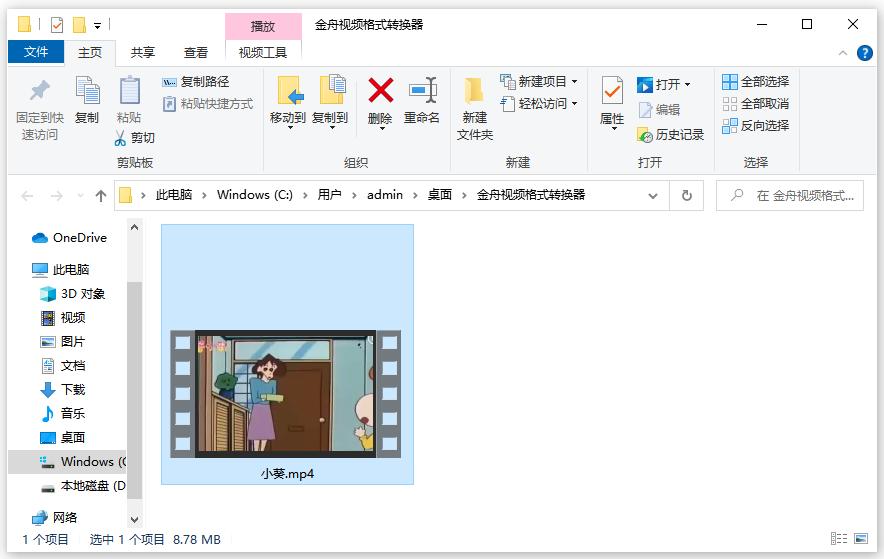The width and height of the screenshot is (884, 559).
Task: Go back with the left arrow
Action: point(27,196)
